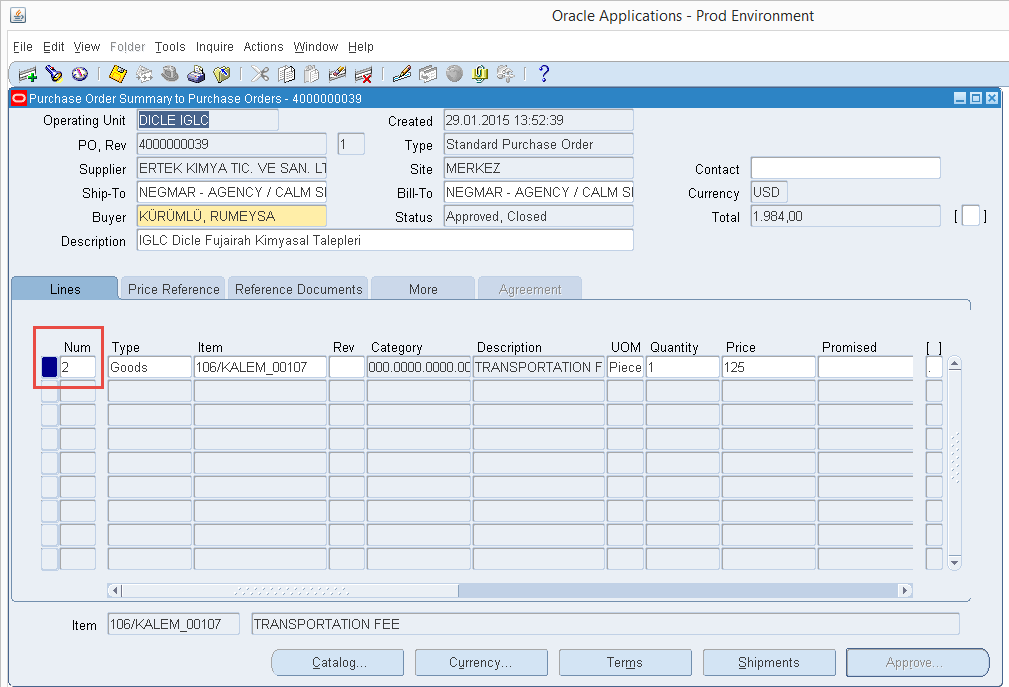Screen dimensions: 1009x687
Task: Delete the current record
Action: pyautogui.click(x=365, y=74)
